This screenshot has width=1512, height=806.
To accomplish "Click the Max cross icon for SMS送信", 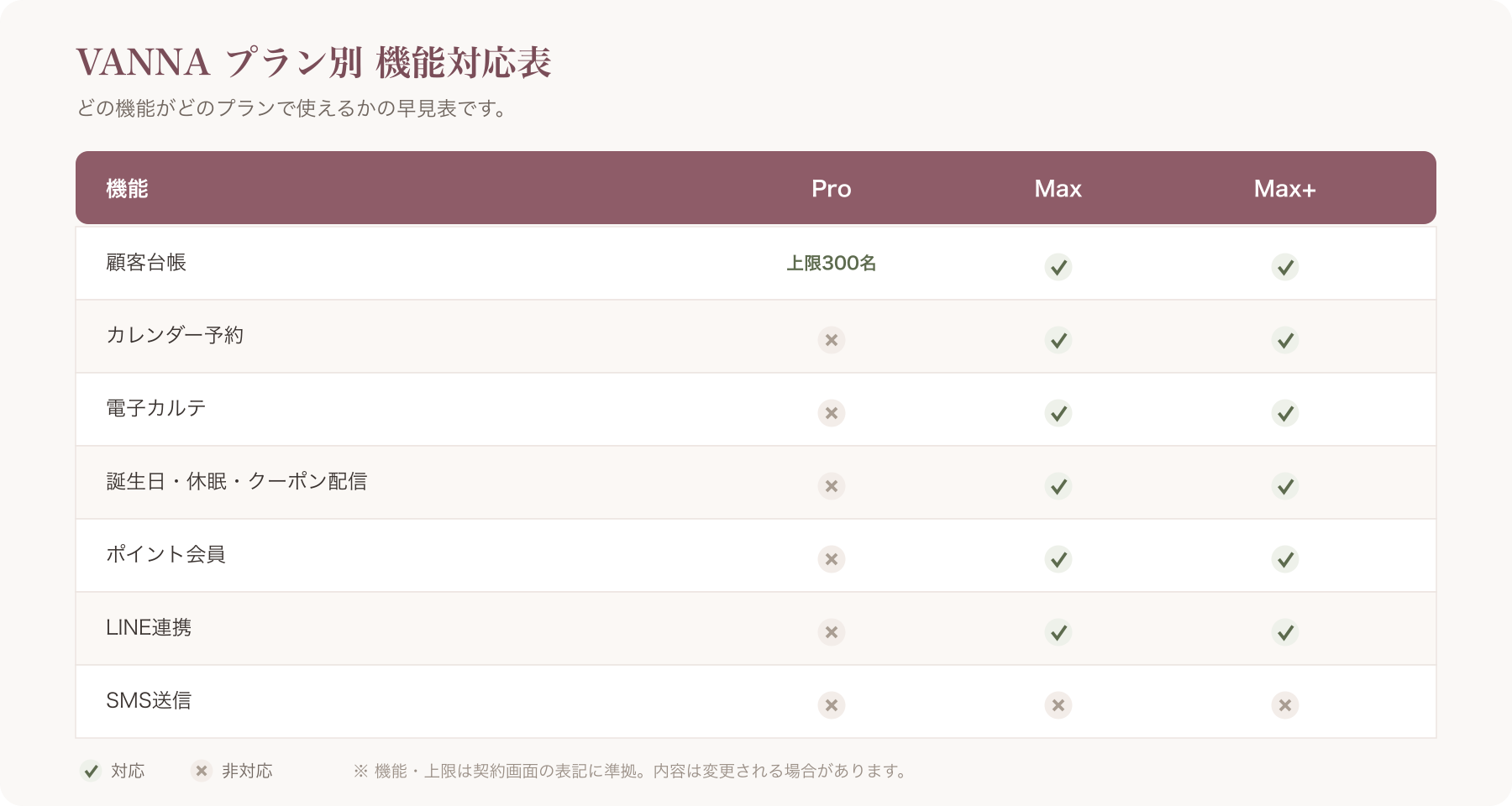I will 1058,705.
